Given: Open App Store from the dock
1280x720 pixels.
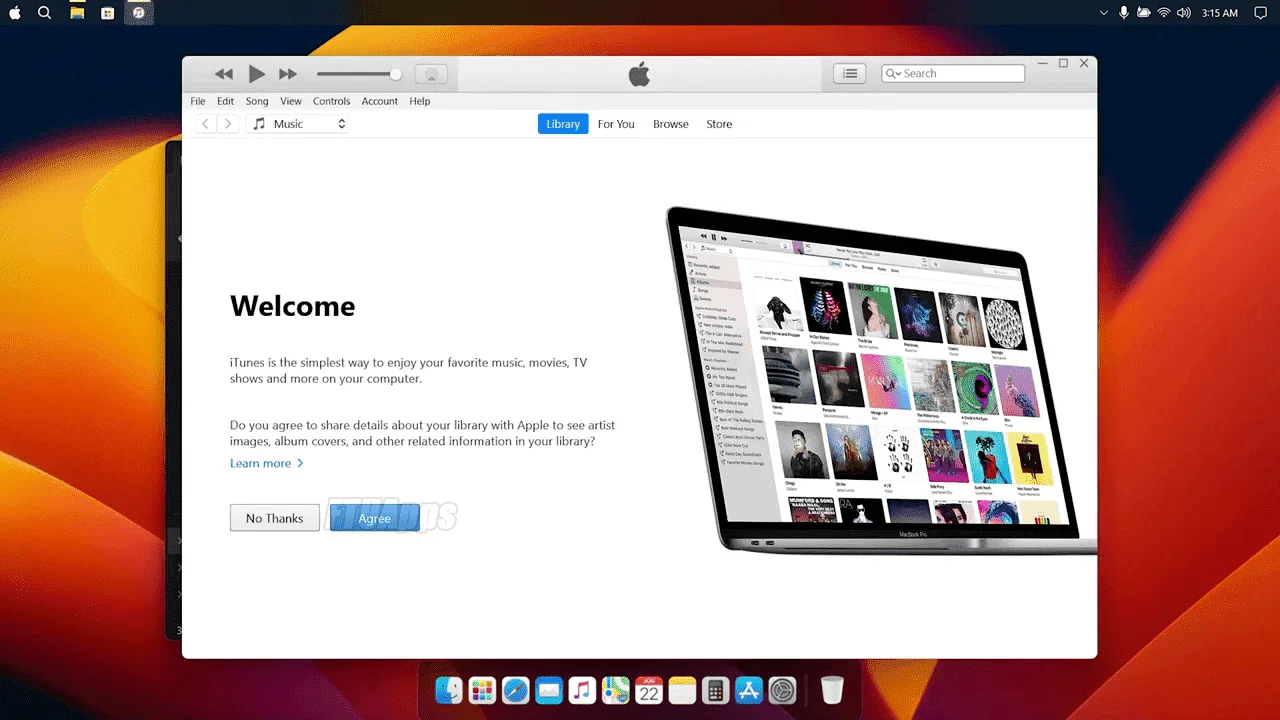Looking at the screenshot, I should [749, 690].
